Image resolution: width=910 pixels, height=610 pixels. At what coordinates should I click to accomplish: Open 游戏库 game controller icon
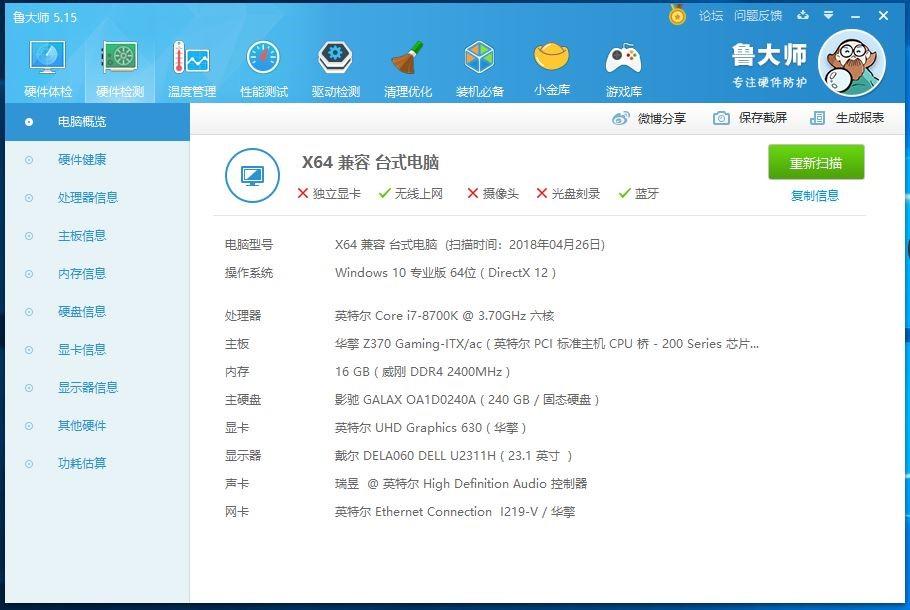(x=623, y=69)
